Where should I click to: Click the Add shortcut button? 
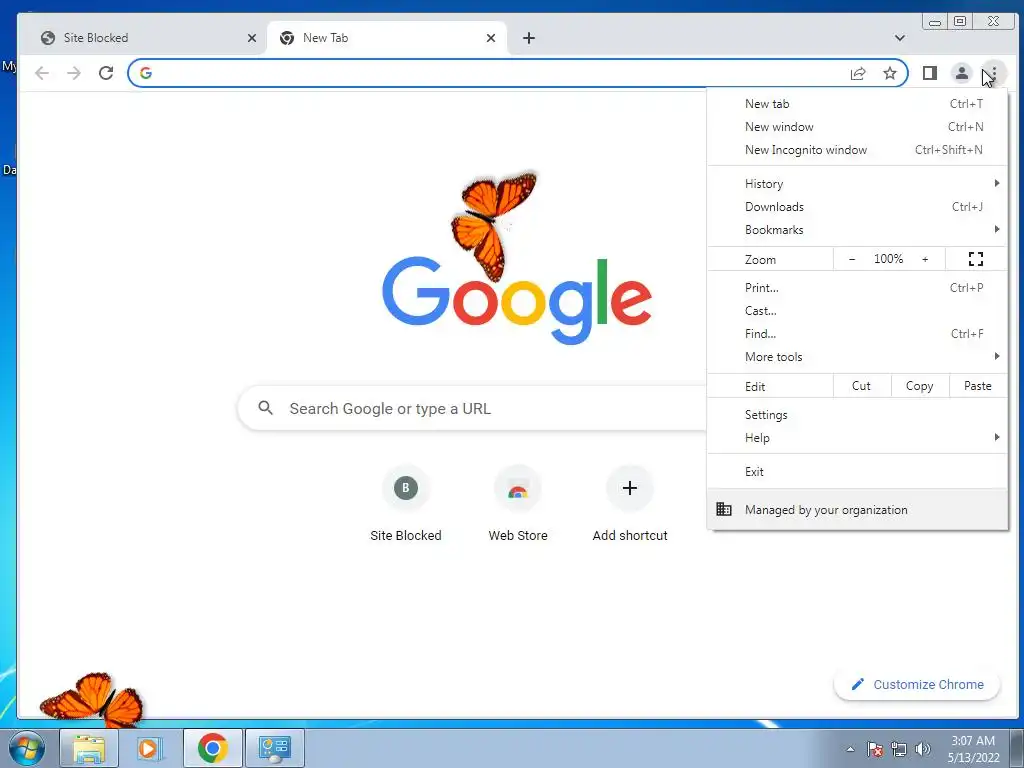click(630, 505)
